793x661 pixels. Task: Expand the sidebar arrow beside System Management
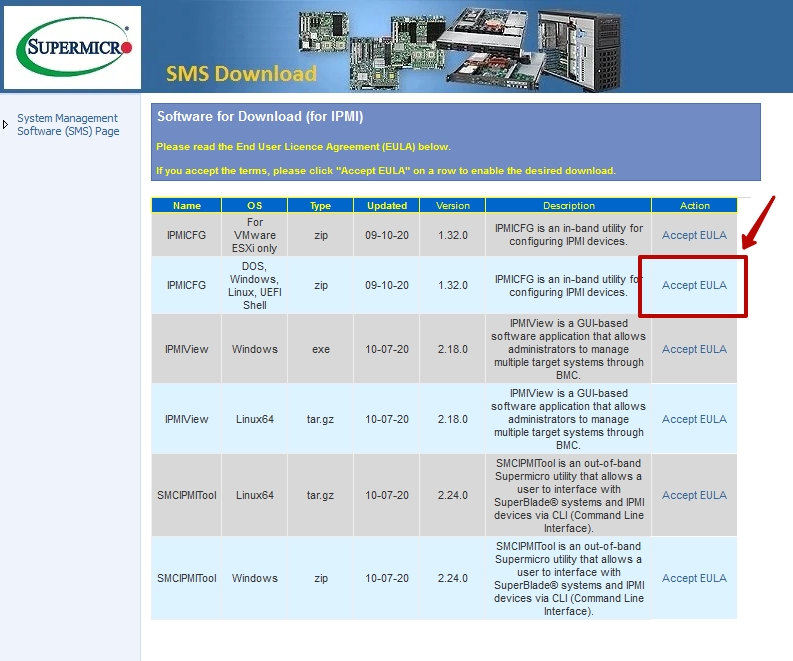[6, 124]
